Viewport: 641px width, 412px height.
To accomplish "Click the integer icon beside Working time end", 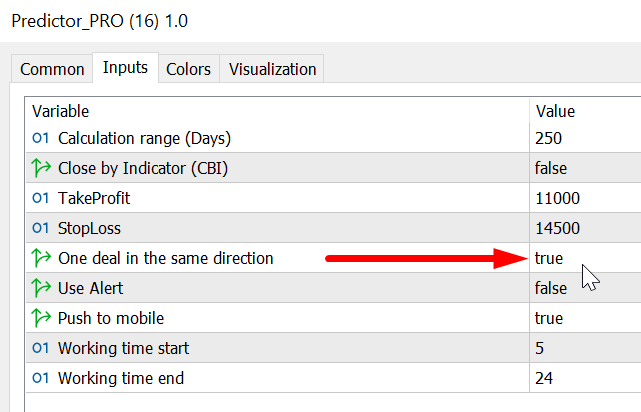I will [x=41, y=378].
